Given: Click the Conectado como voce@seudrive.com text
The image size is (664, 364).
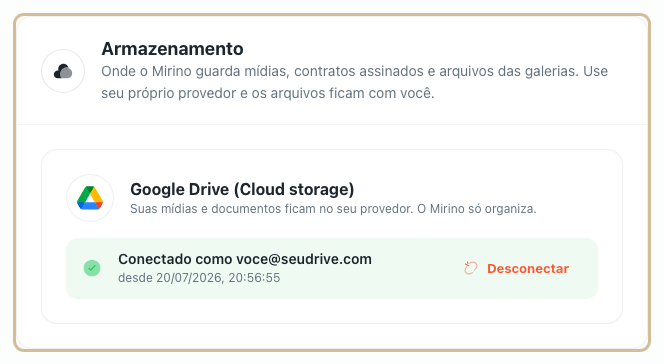Looking at the screenshot, I should [245, 259].
